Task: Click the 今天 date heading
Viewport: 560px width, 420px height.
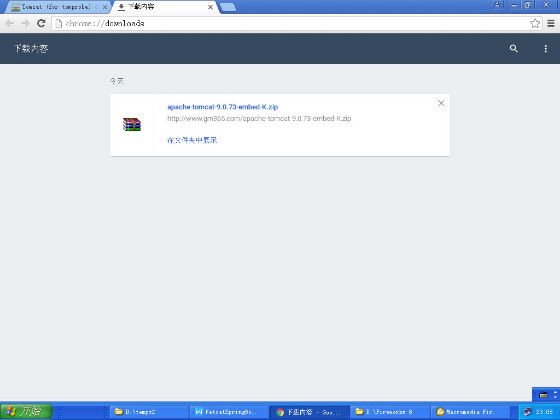Action: [116, 81]
